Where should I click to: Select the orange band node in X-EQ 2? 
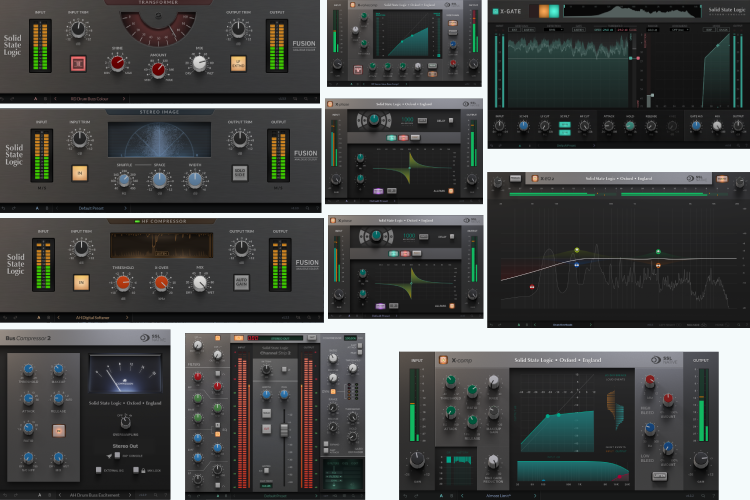click(658, 265)
